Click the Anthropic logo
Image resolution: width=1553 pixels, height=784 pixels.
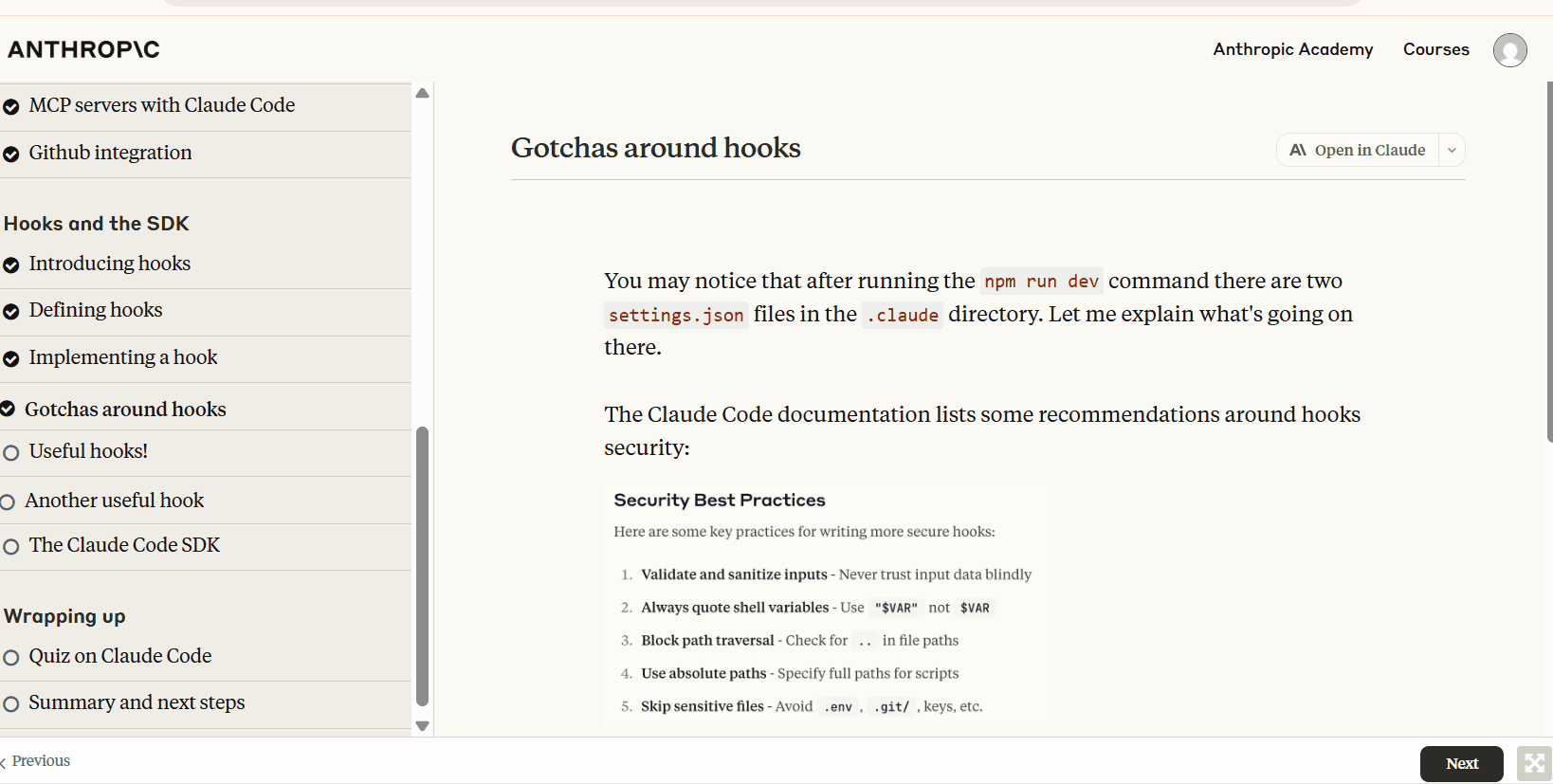pyautogui.click(x=83, y=49)
